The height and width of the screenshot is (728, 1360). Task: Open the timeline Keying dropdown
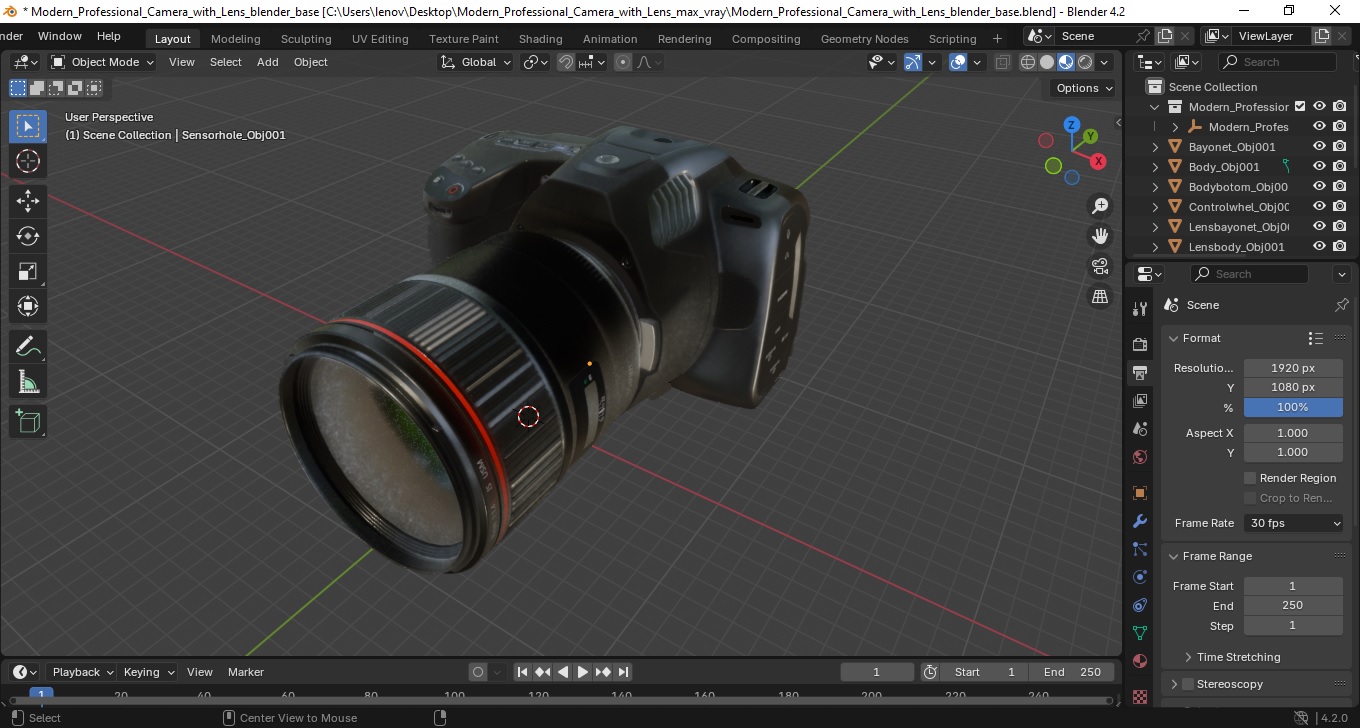(149, 672)
